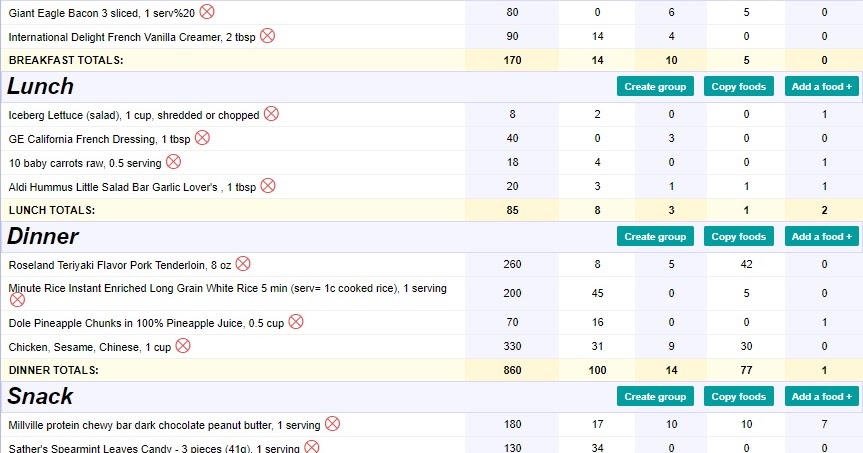Open Giant Eagle Bacon 3 sliced food item
Viewport: 863px width, 453px height.
[x=102, y=13]
